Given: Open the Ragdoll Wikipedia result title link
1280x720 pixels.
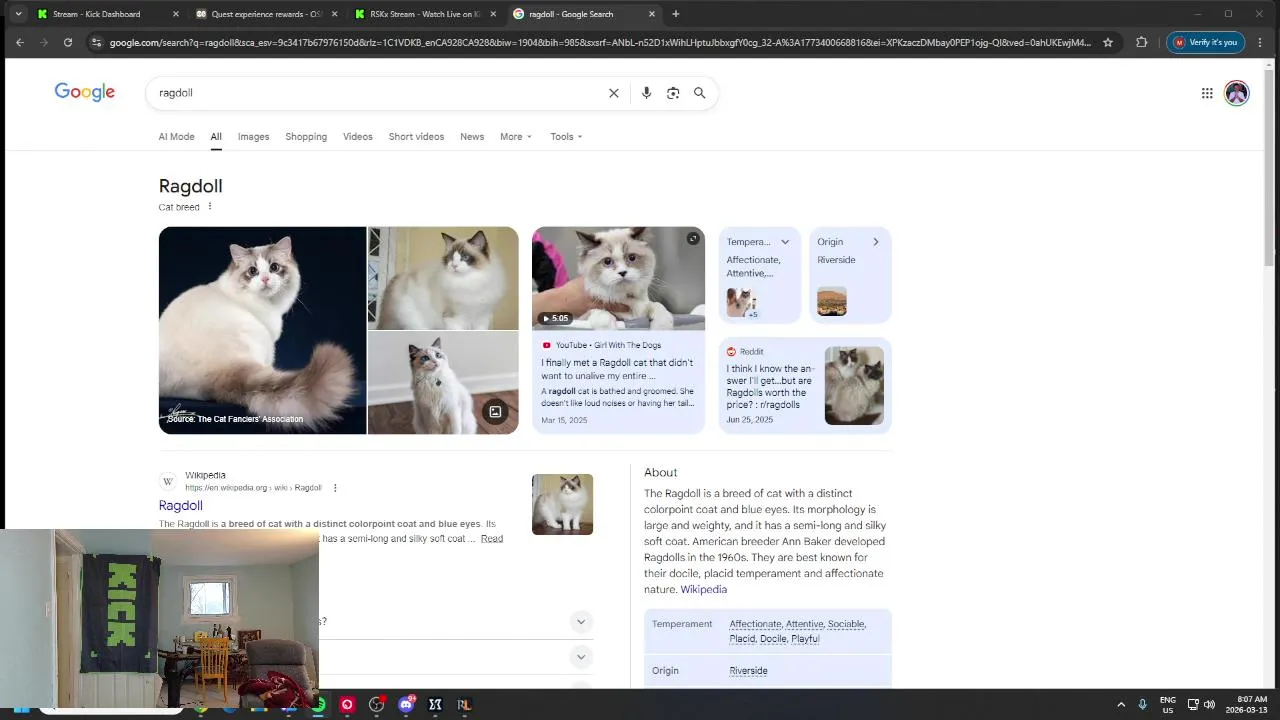Looking at the screenshot, I should pos(181,506).
